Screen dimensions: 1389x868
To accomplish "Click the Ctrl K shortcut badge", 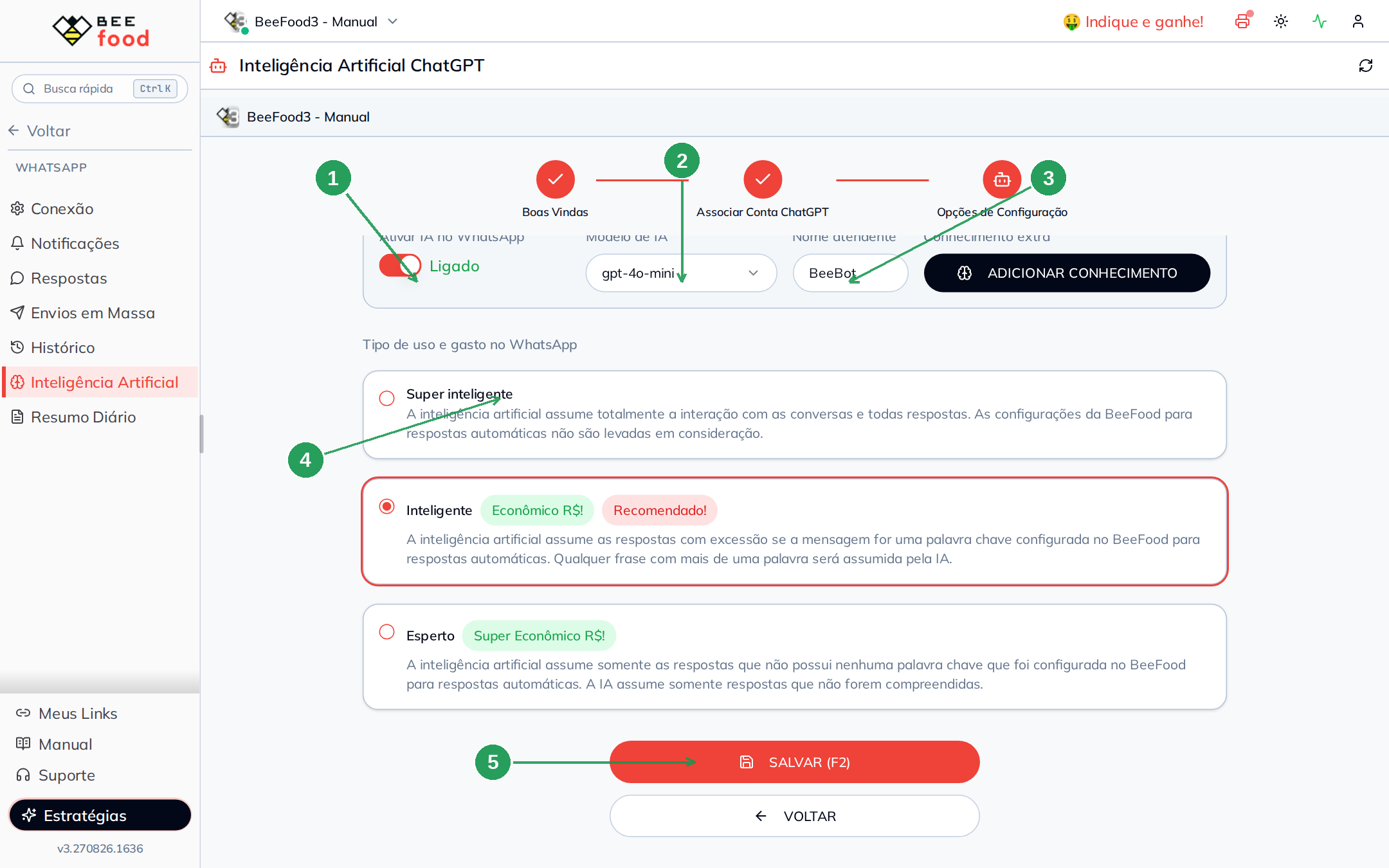I will pyautogui.click(x=155, y=89).
